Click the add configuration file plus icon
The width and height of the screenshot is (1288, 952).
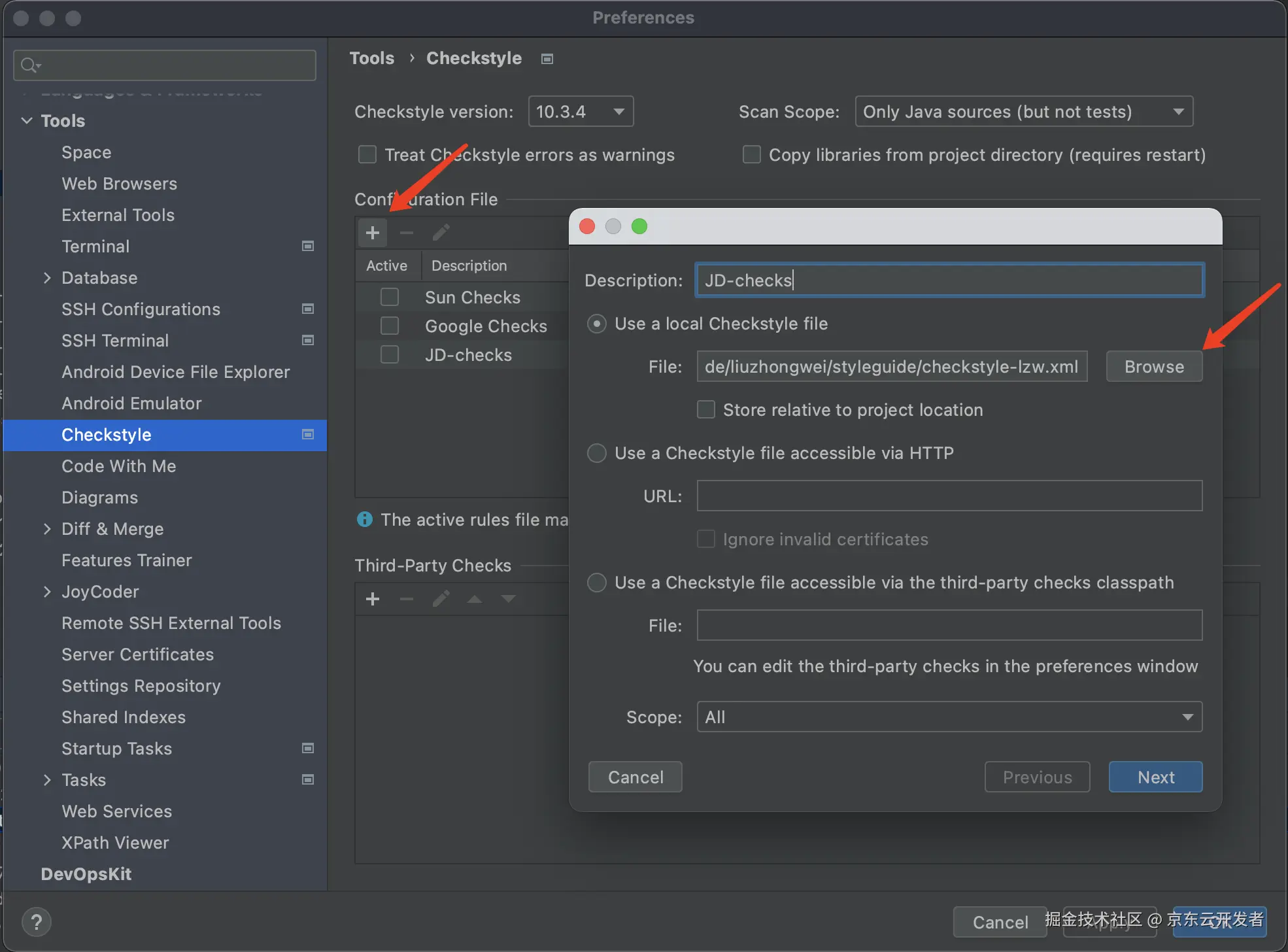tap(373, 233)
